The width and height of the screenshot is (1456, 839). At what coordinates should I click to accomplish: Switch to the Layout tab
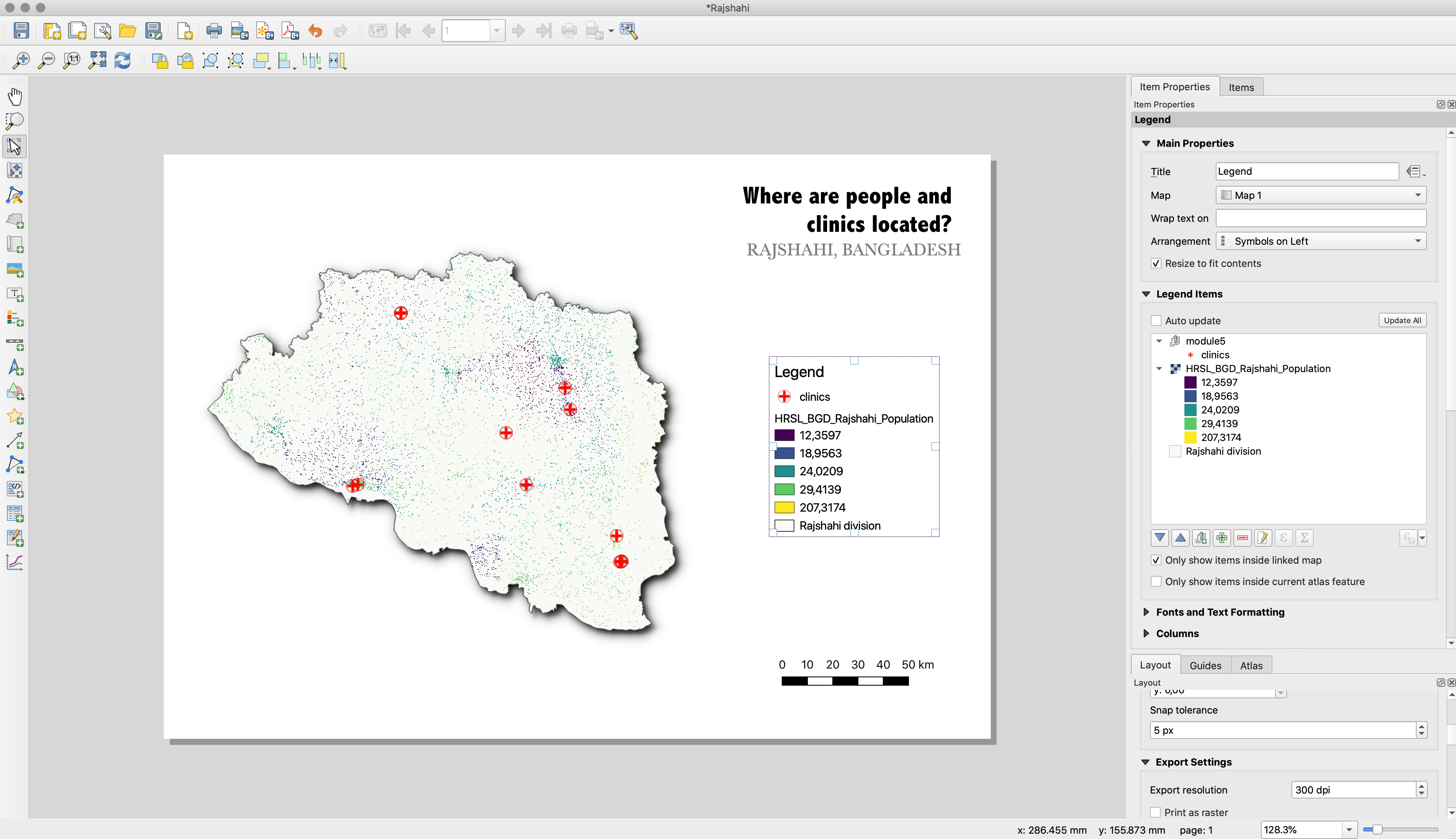point(1155,664)
